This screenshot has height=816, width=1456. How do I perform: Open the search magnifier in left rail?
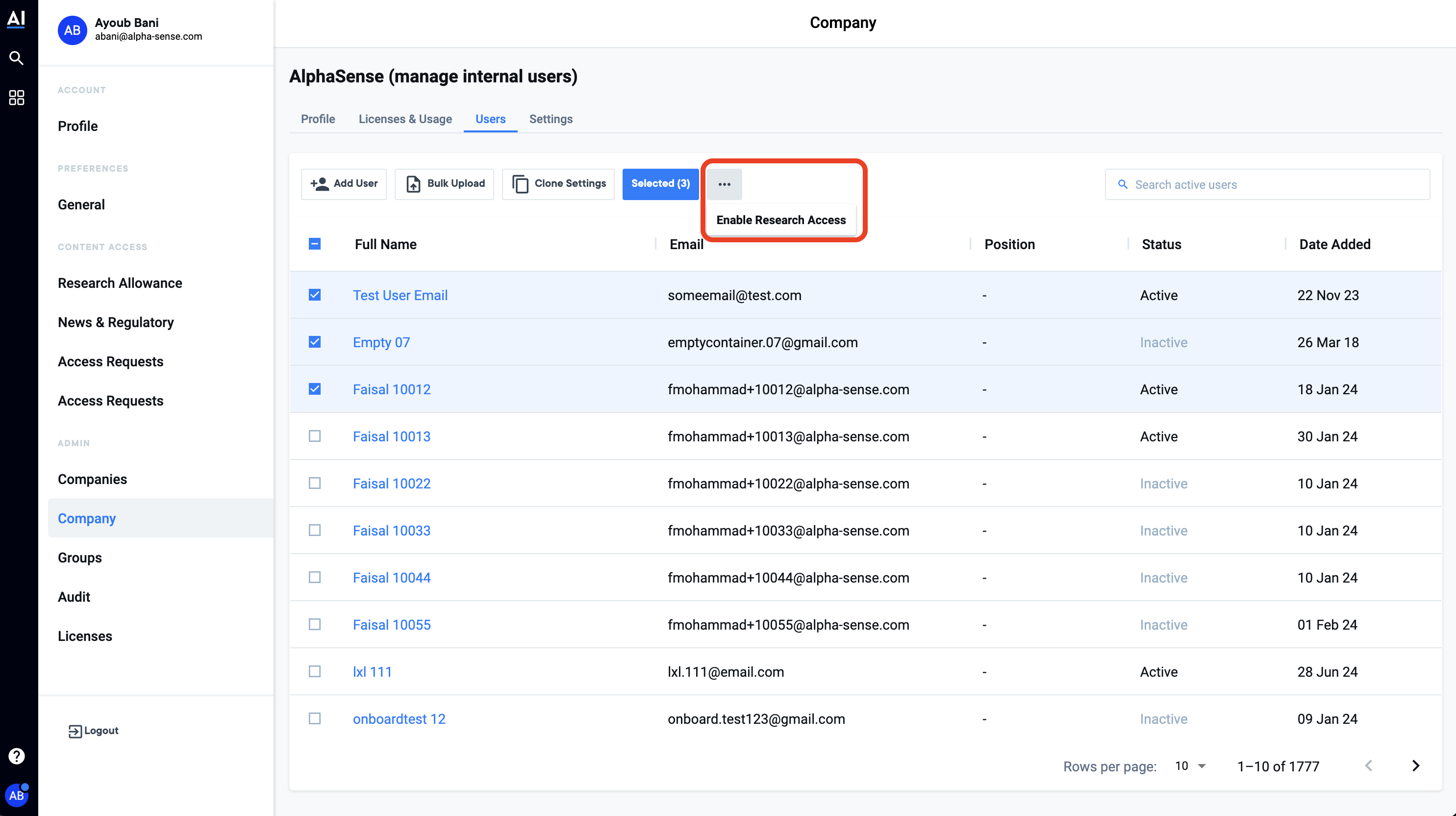[16, 58]
